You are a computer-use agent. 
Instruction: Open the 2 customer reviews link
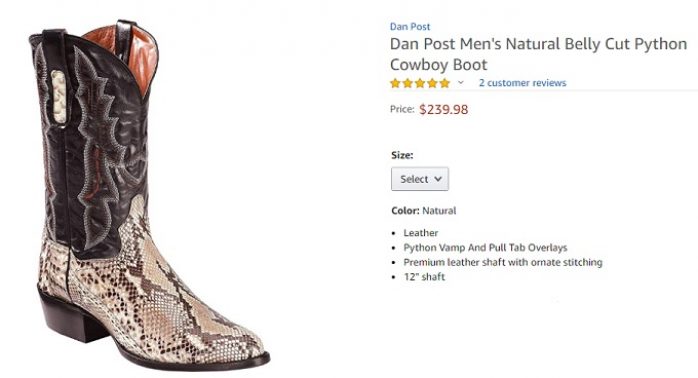click(523, 83)
